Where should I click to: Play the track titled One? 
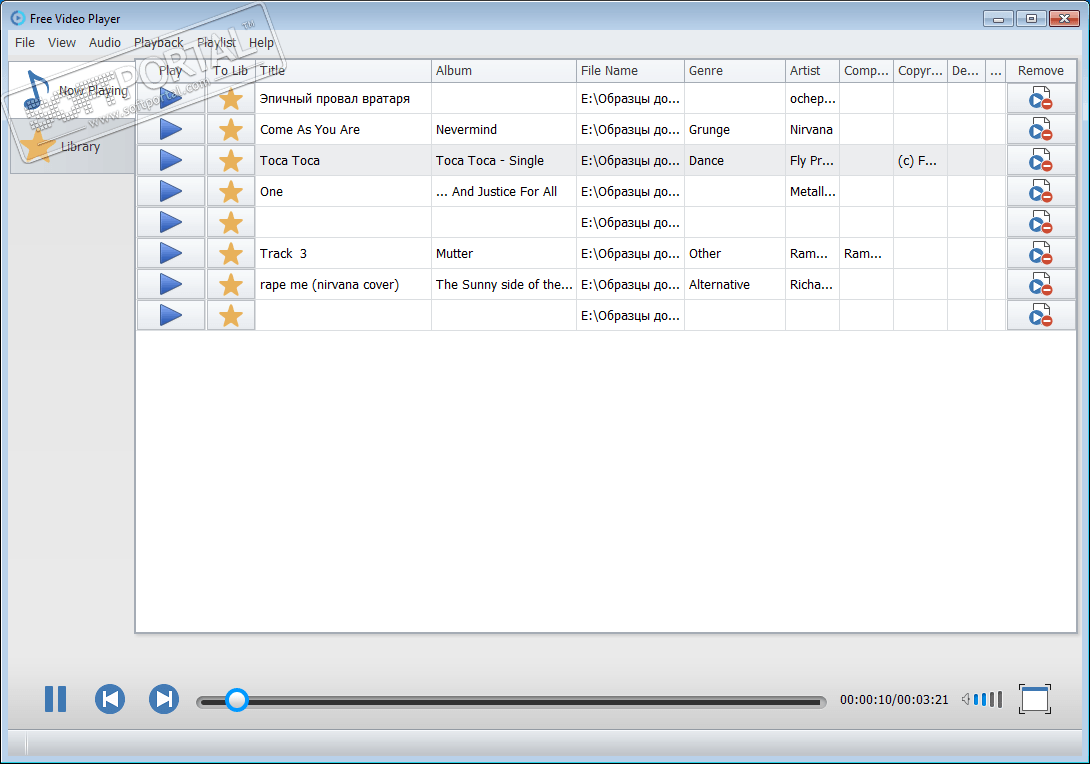pyautogui.click(x=171, y=191)
